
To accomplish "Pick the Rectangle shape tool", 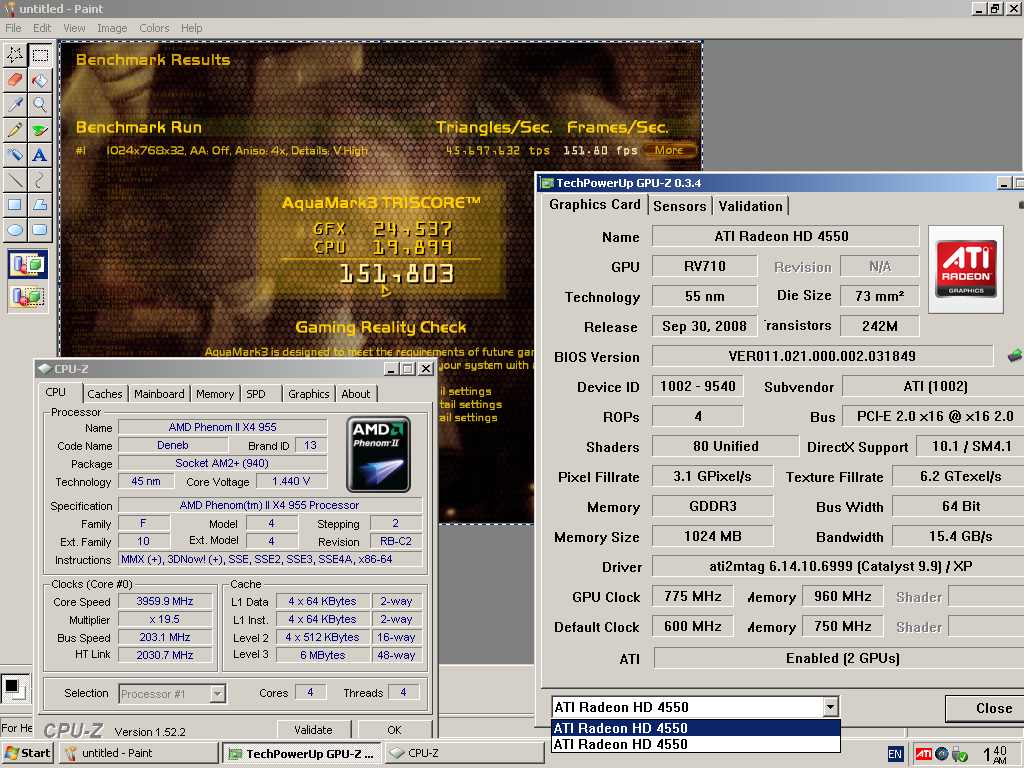I will tap(15, 204).
